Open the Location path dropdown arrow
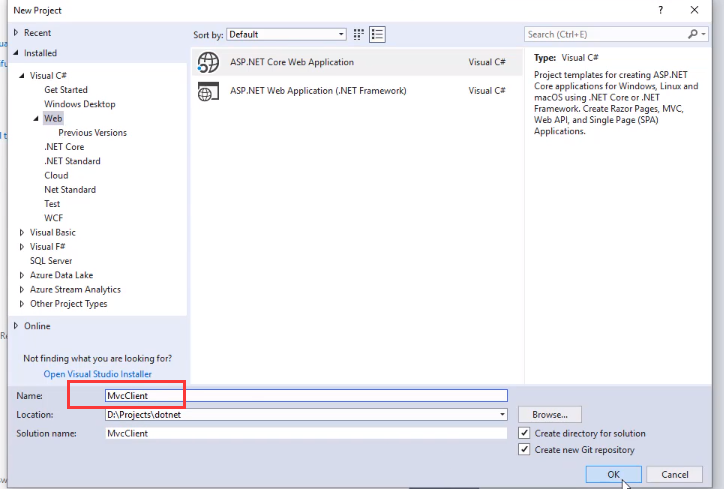Viewport: 724px width, 489px height. [502, 415]
